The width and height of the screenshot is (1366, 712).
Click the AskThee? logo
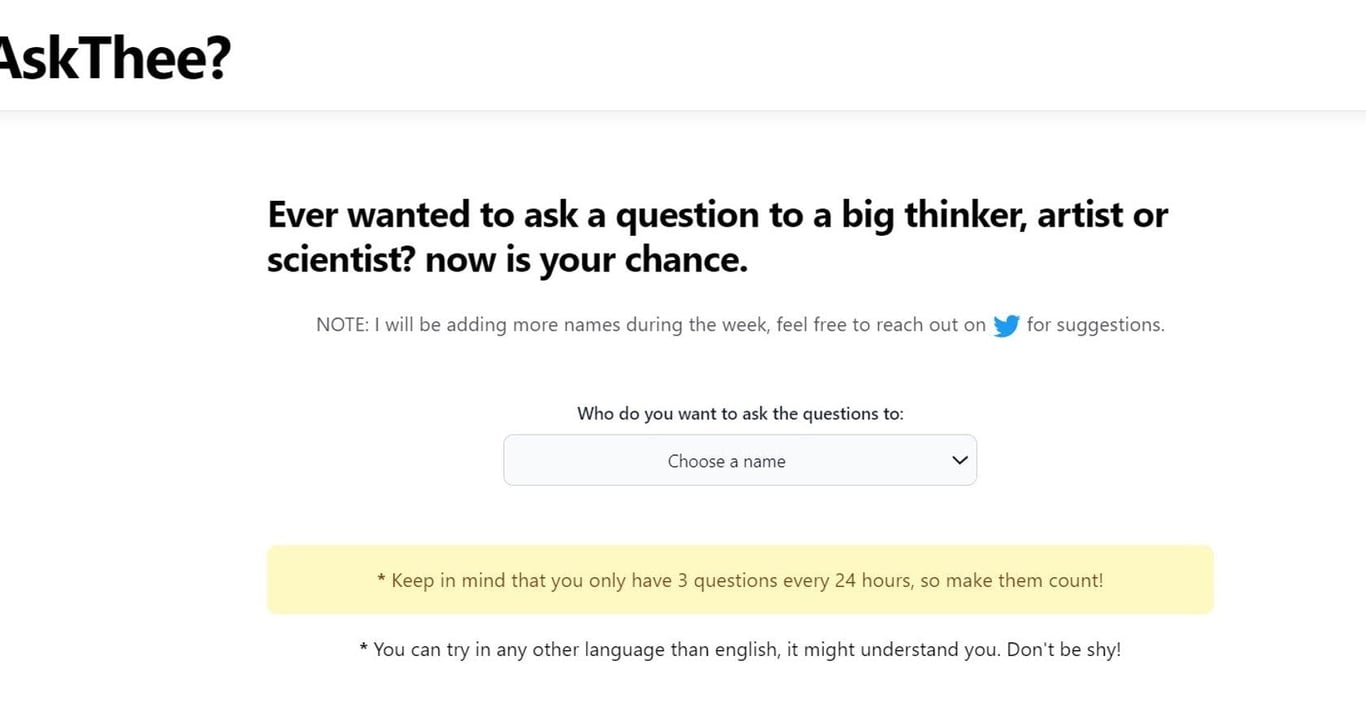click(114, 58)
